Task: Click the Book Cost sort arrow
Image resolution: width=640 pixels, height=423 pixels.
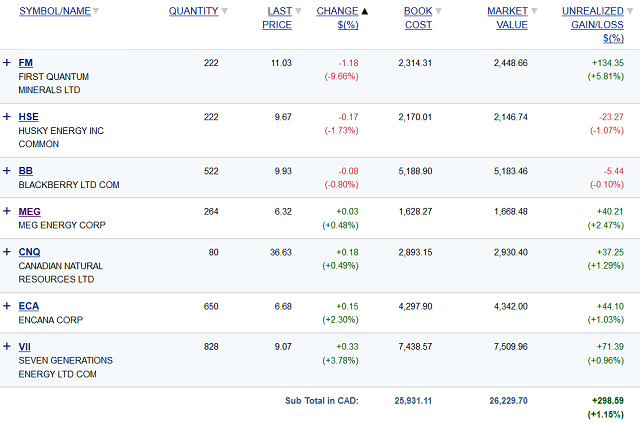Action: (439, 12)
